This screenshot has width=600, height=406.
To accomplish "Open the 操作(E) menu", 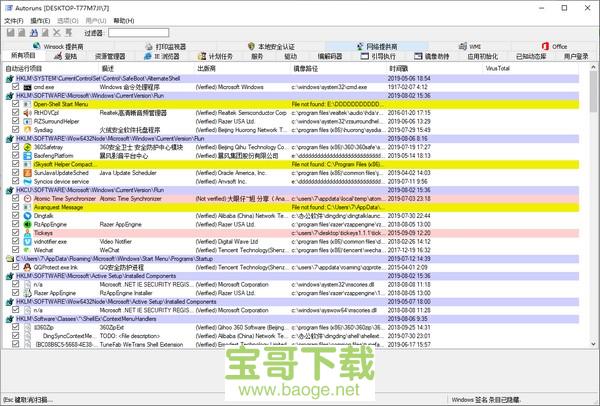I will pos(40,21).
